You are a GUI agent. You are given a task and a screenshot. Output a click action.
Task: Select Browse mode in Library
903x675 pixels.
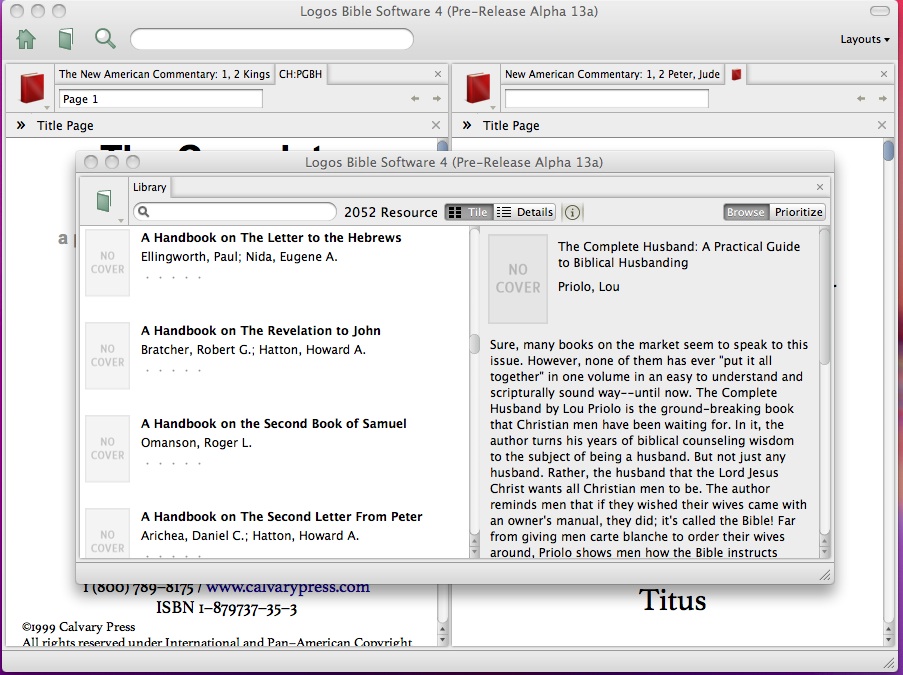click(746, 212)
